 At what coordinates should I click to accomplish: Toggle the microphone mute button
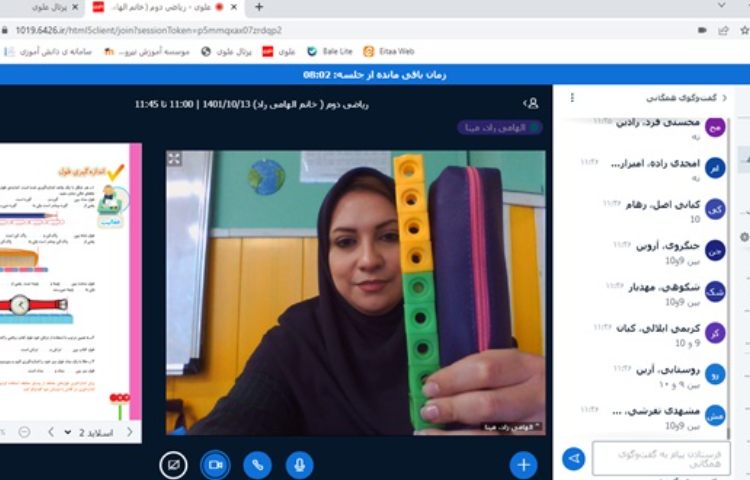(x=298, y=465)
